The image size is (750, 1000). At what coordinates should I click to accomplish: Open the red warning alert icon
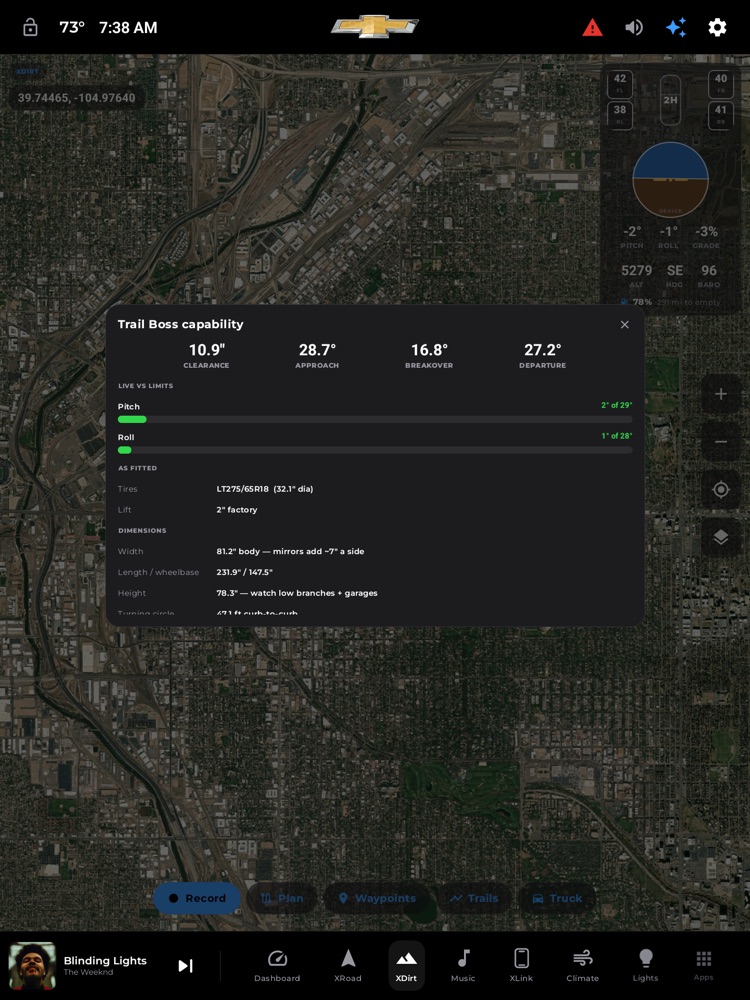click(x=592, y=27)
